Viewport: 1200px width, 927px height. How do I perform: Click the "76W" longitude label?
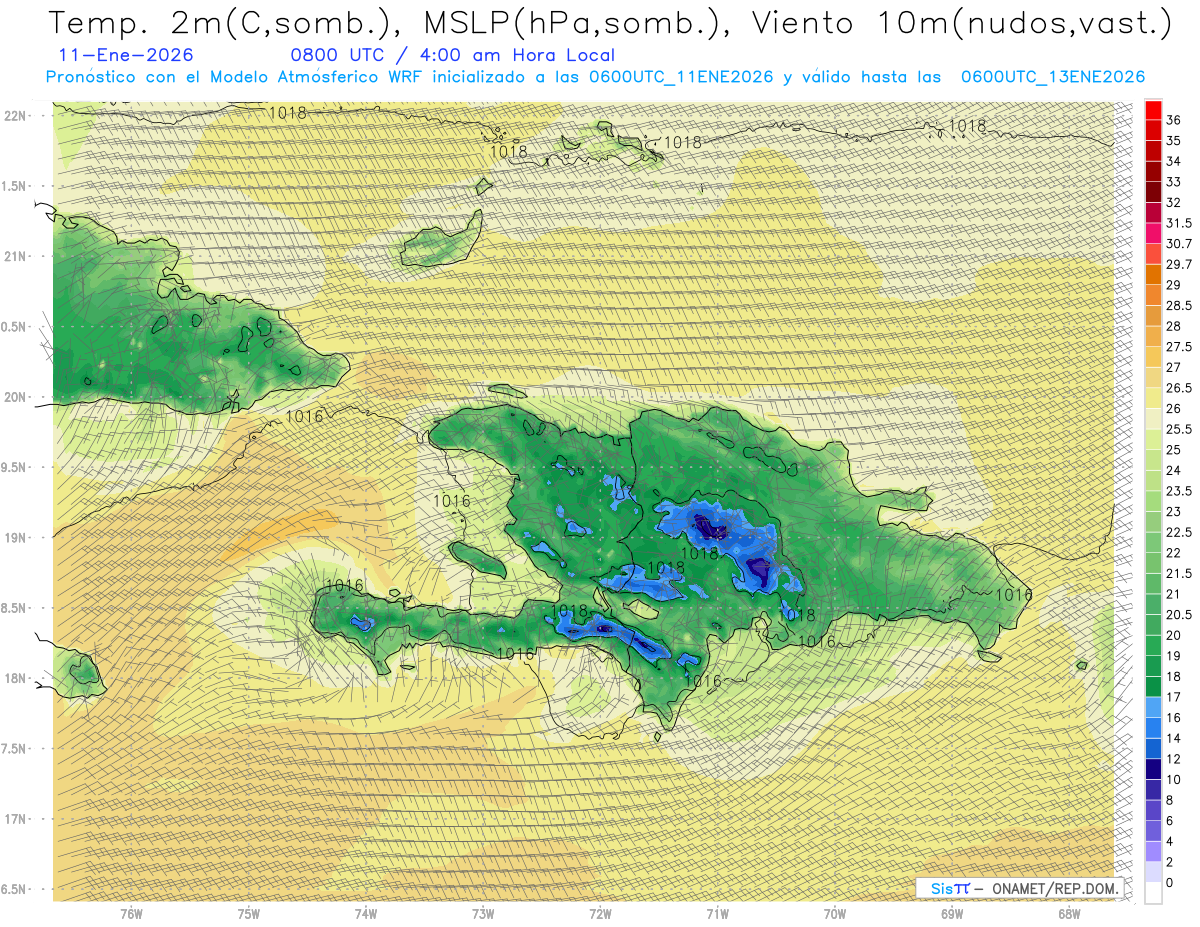[x=131, y=913]
